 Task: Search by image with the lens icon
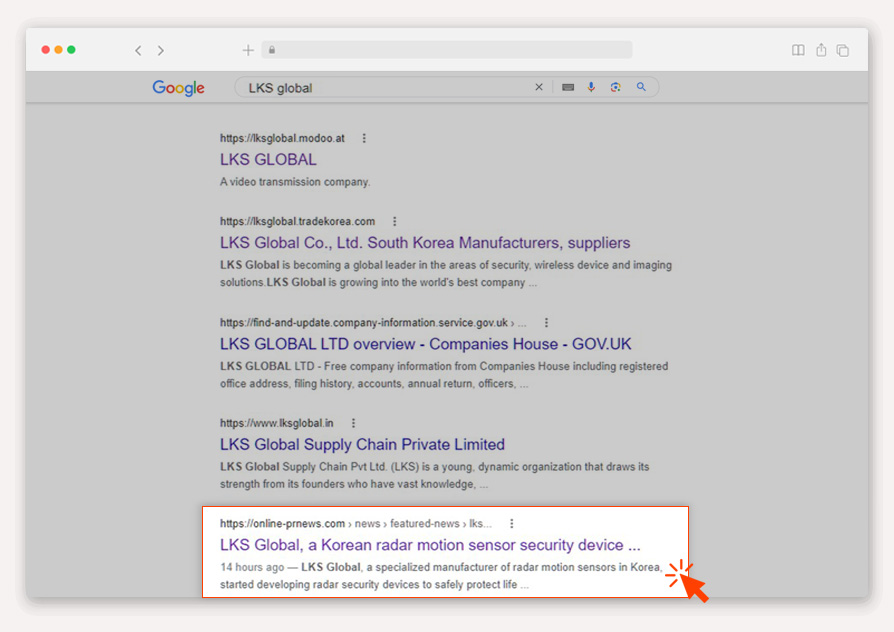point(615,87)
